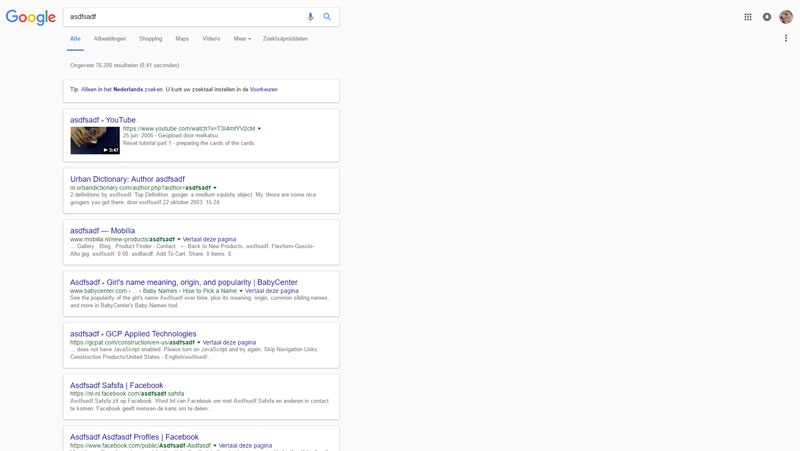Switch to the Shopping tab
This screenshot has width=800, height=451.
coord(151,39)
